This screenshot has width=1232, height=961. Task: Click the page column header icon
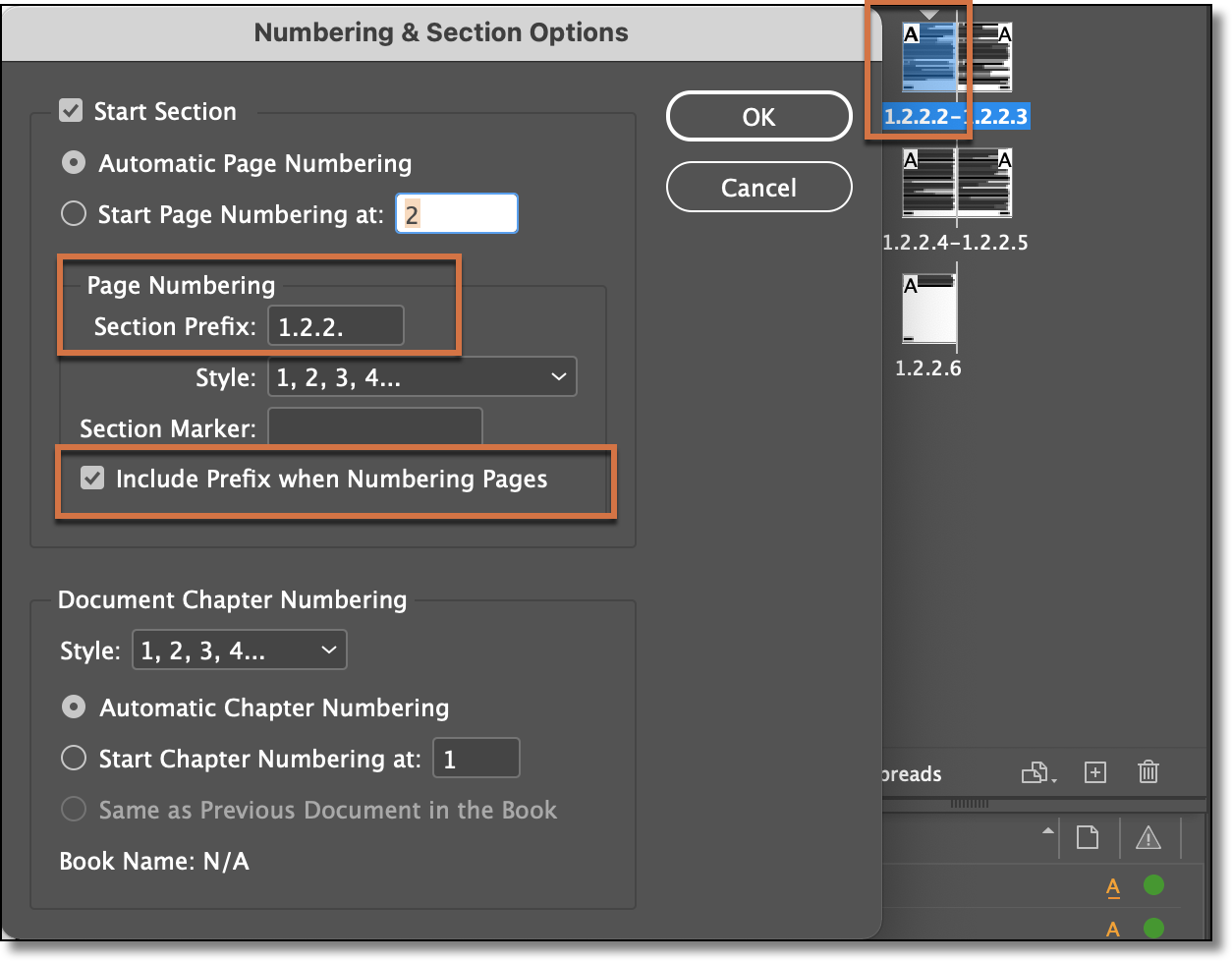[x=1087, y=837]
